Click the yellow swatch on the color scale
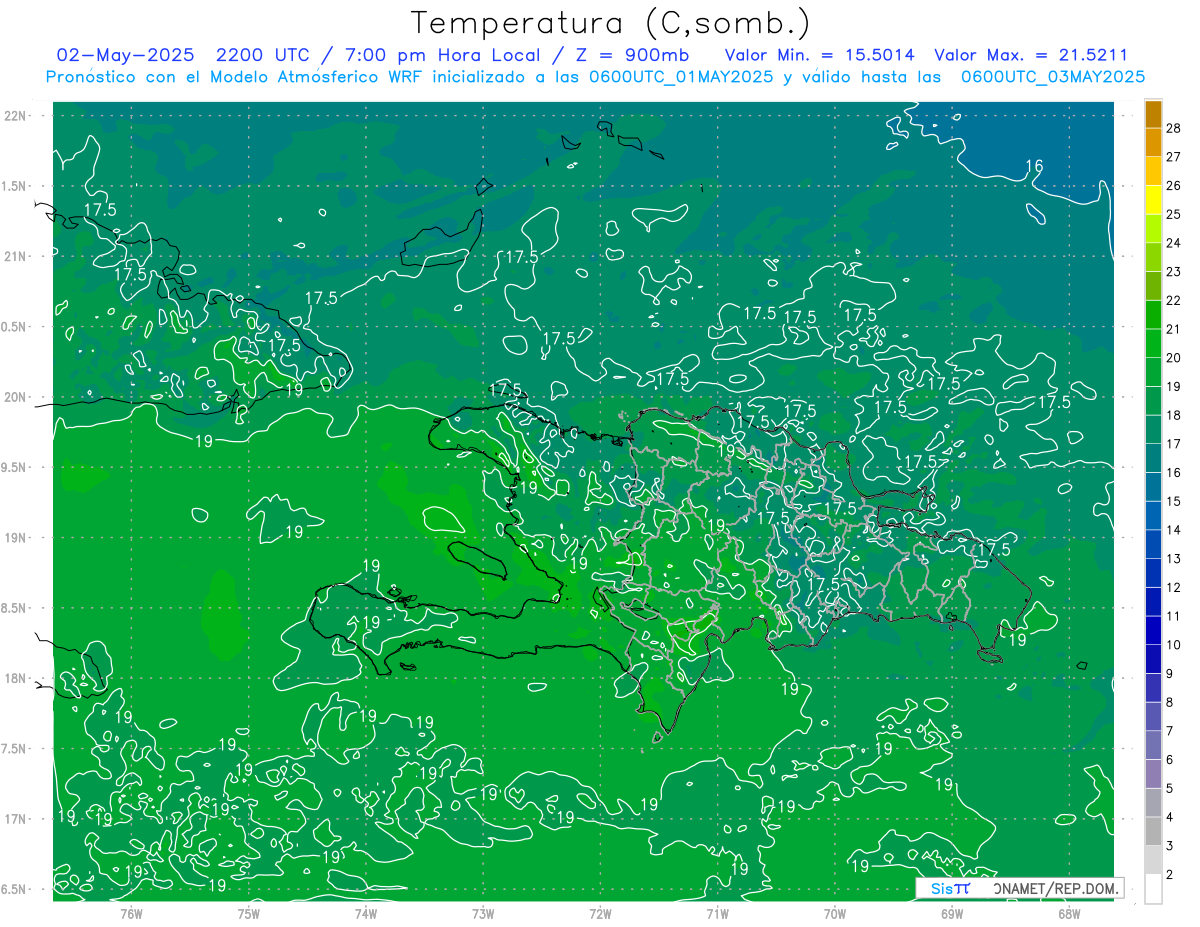The width and height of the screenshot is (1200, 927). [1153, 200]
